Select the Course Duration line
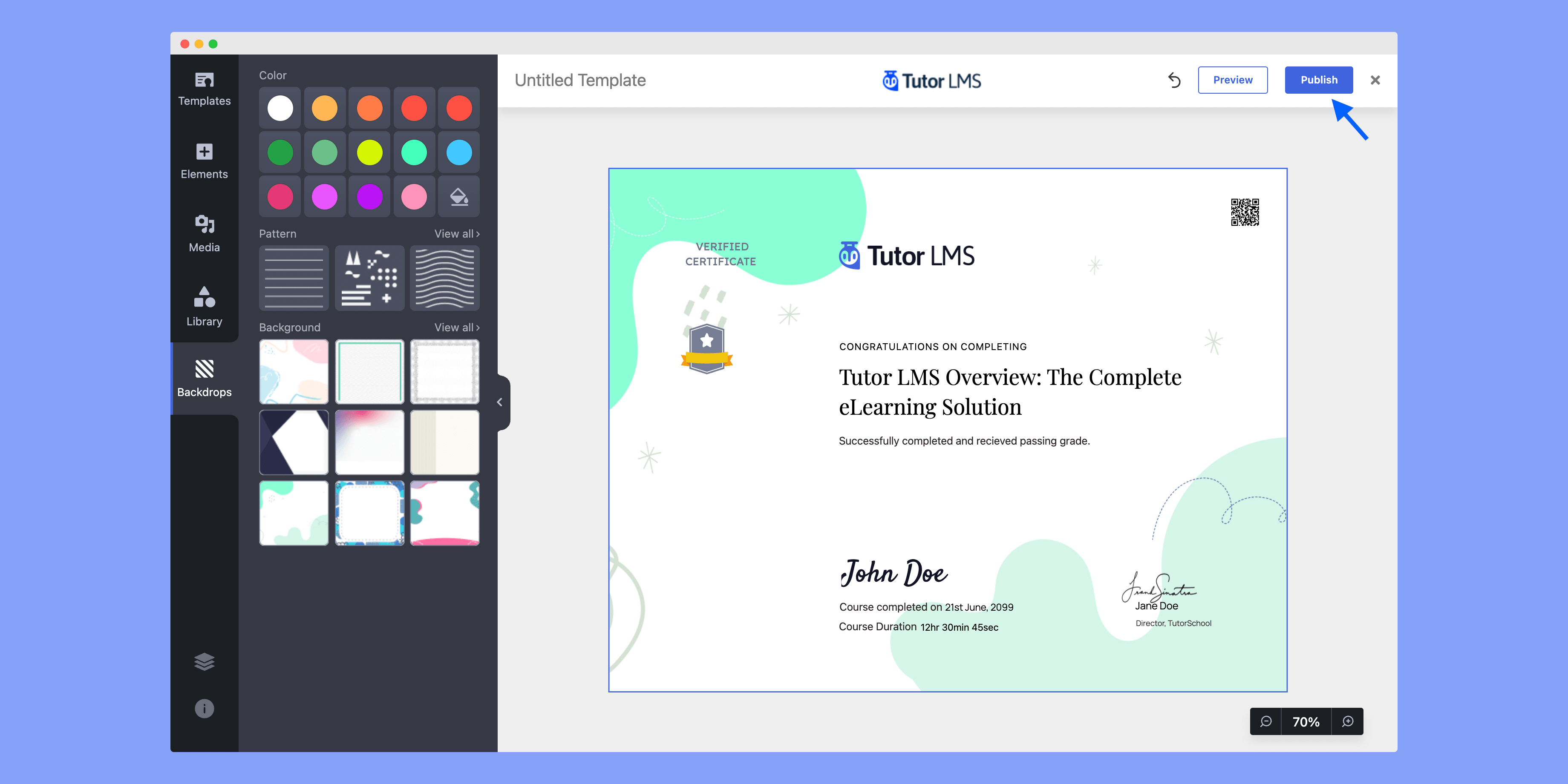Screen dimensions: 1568x784 919,627
